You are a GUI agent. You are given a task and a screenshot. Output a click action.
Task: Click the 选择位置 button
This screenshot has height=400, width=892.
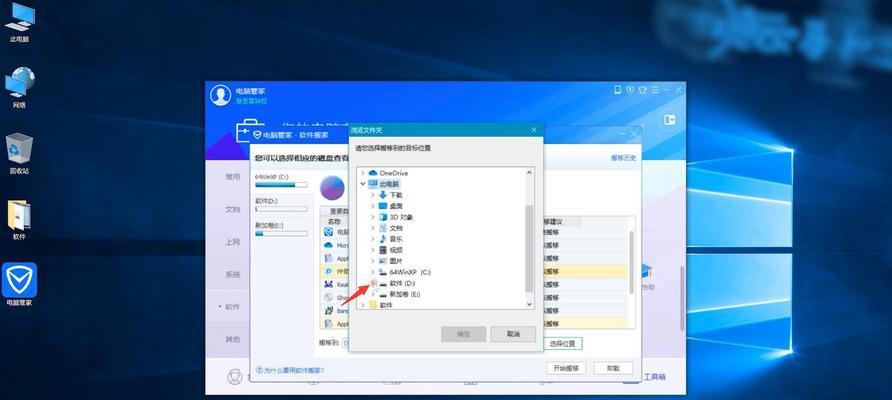[x=563, y=344]
